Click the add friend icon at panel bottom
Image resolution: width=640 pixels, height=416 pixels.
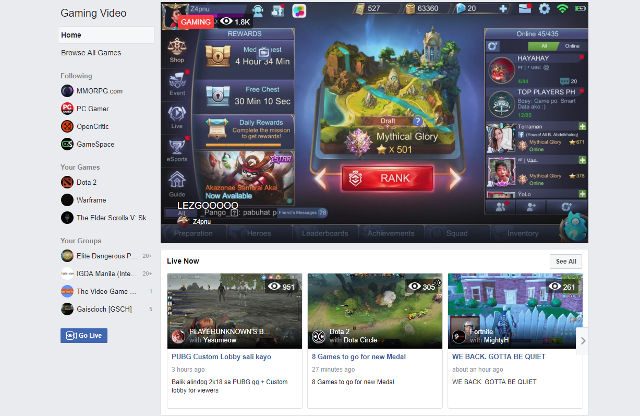tap(531, 207)
